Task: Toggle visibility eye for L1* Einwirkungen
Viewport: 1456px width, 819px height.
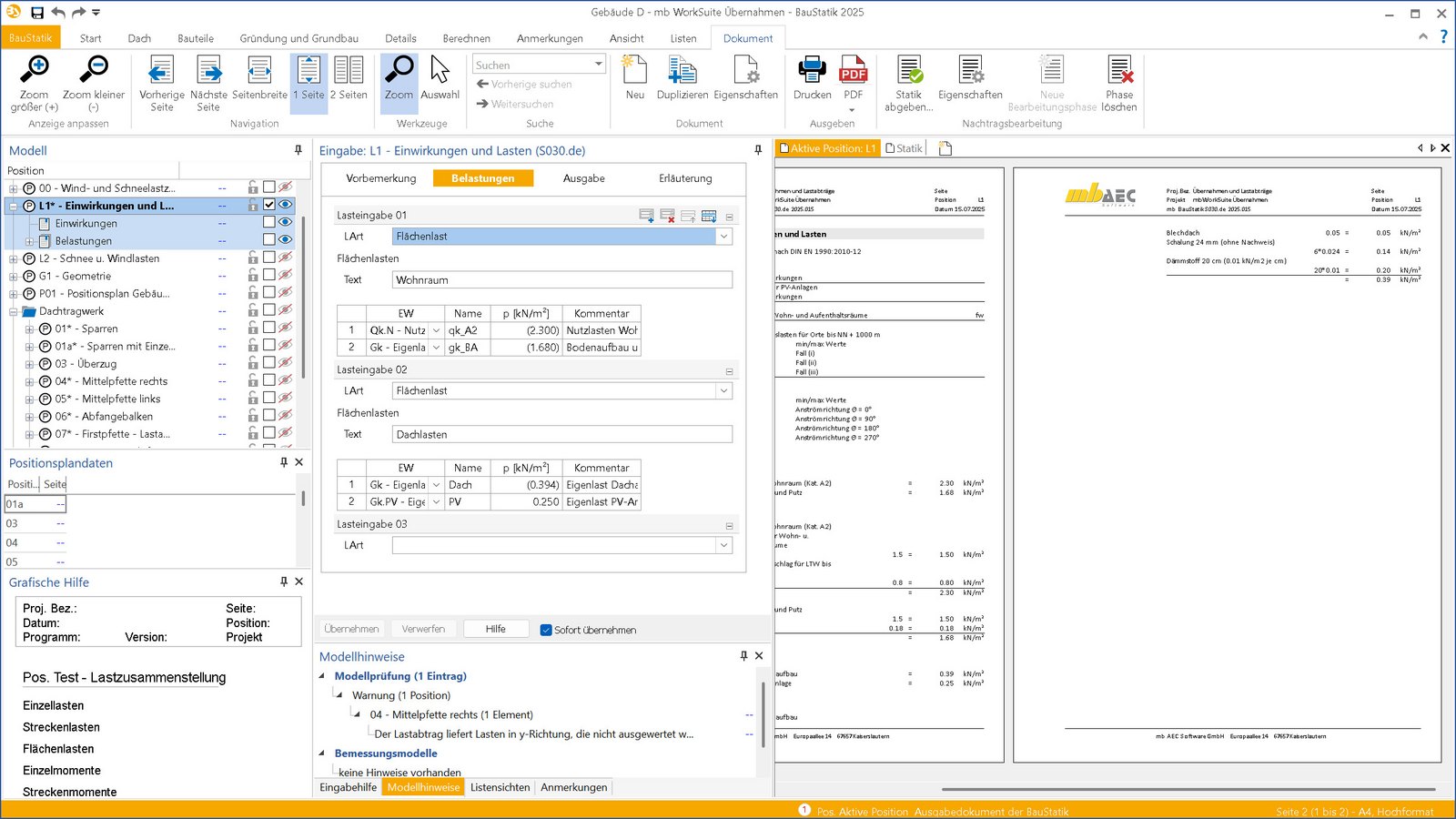Action: (286, 205)
